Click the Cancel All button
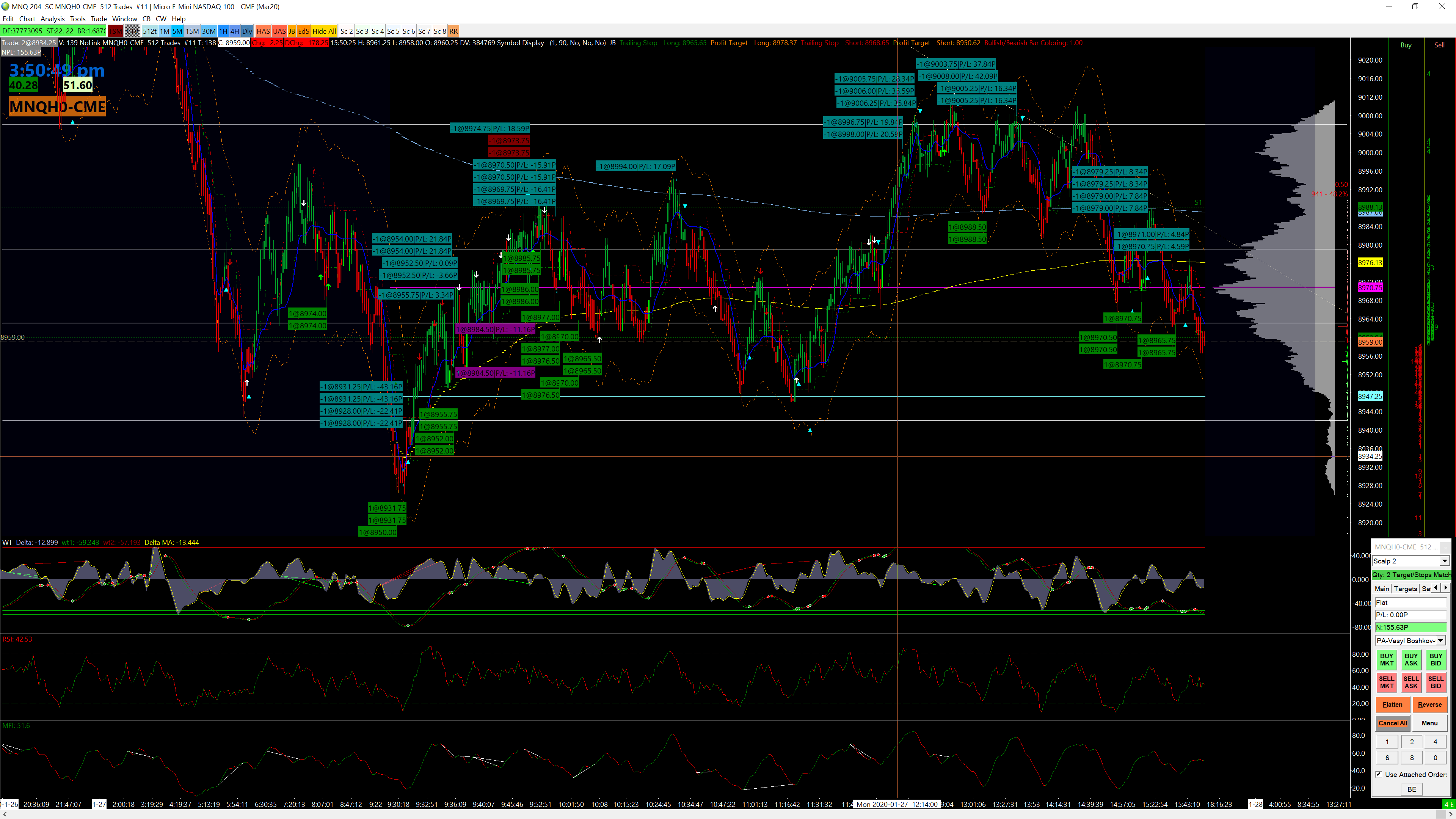This screenshot has width=1456, height=819. 1392,723
